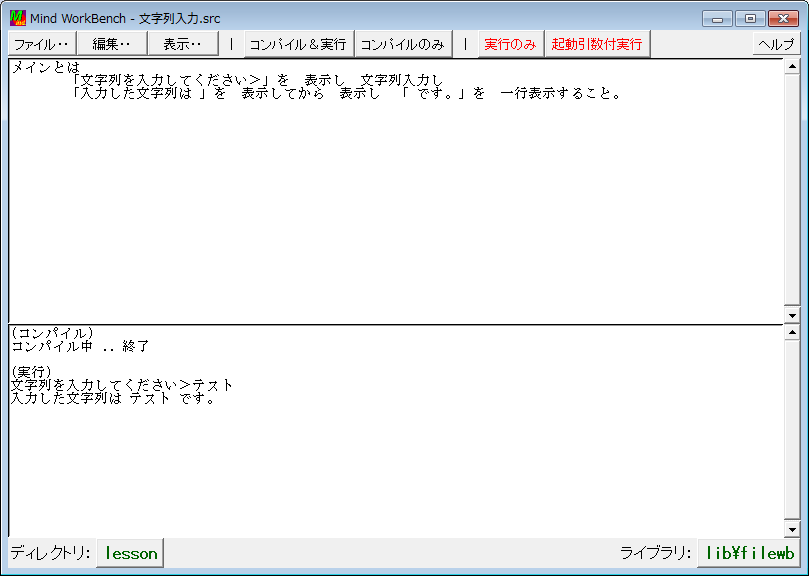Image resolution: width=809 pixels, height=576 pixels.
Task: Minimize the Mind WorkBench window
Action: [717, 19]
